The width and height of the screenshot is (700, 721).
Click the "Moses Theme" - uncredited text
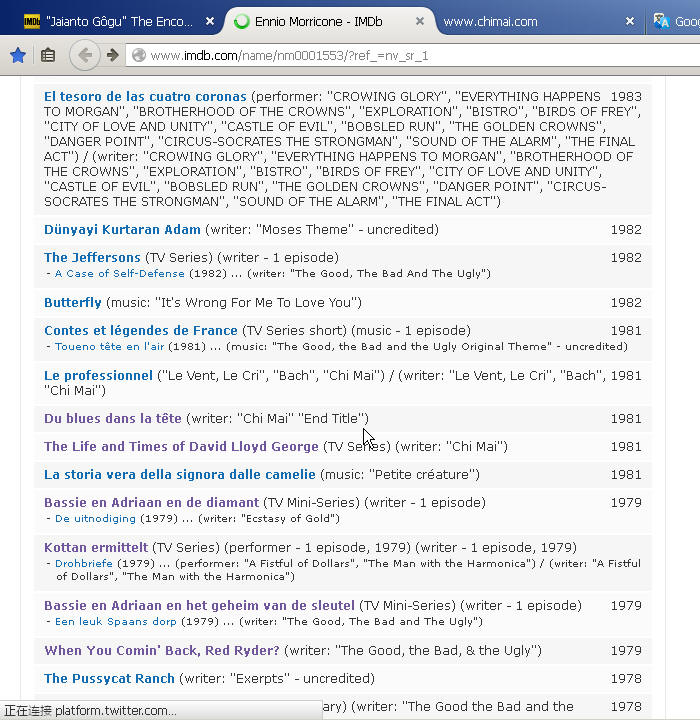pyautogui.click(x=345, y=229)
